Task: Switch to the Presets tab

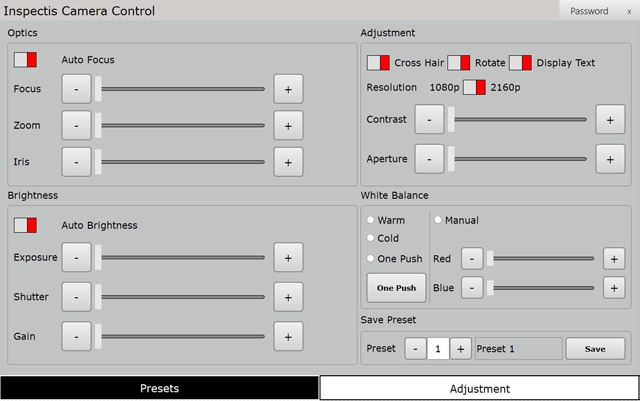Action: click(159, 388)
